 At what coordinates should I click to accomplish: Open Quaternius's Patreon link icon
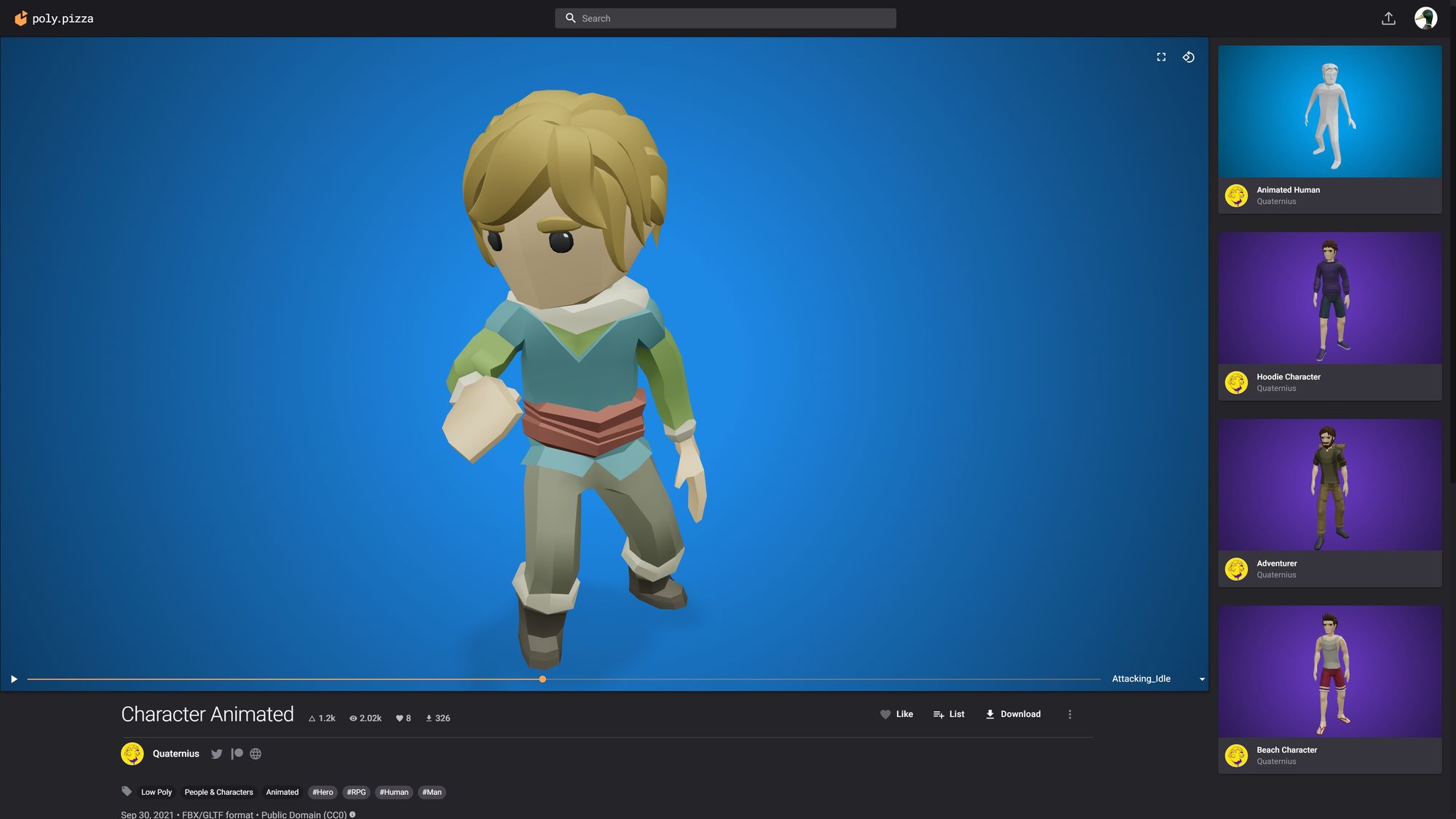(237, 754)
